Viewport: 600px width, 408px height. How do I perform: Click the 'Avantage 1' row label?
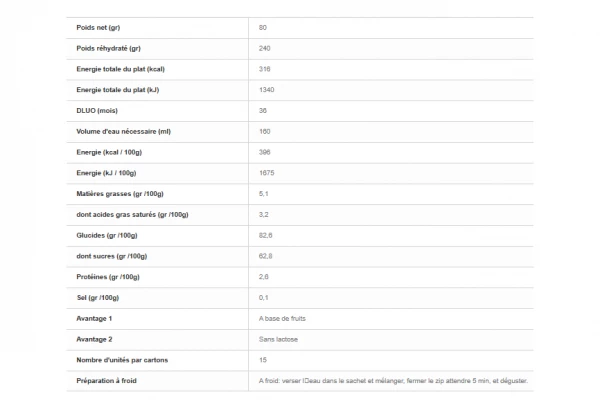95,318
